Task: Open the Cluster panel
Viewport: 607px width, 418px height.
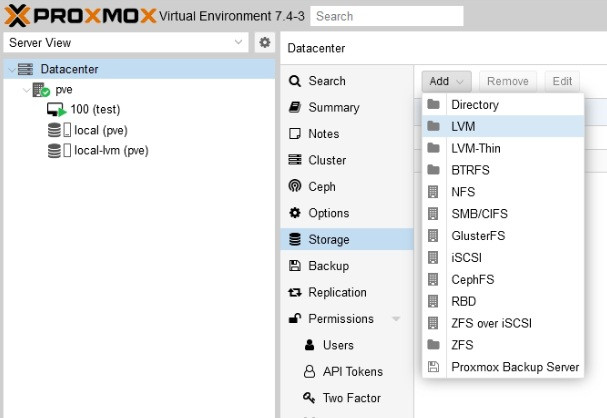Action: click(x=347, y=160)
